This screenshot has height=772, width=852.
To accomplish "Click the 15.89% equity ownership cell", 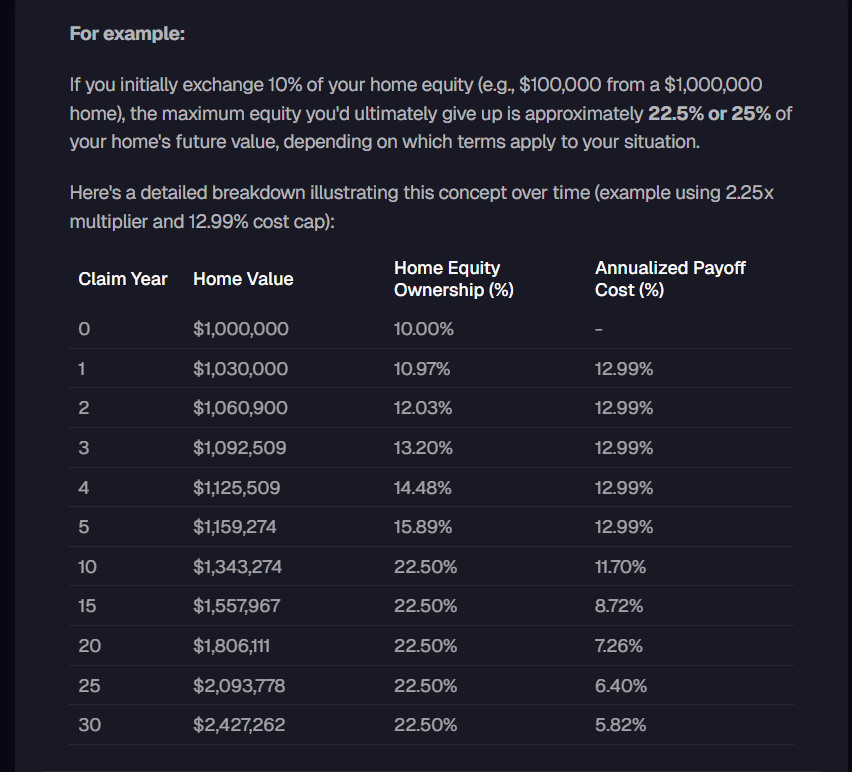I will (x=423, y=527).
